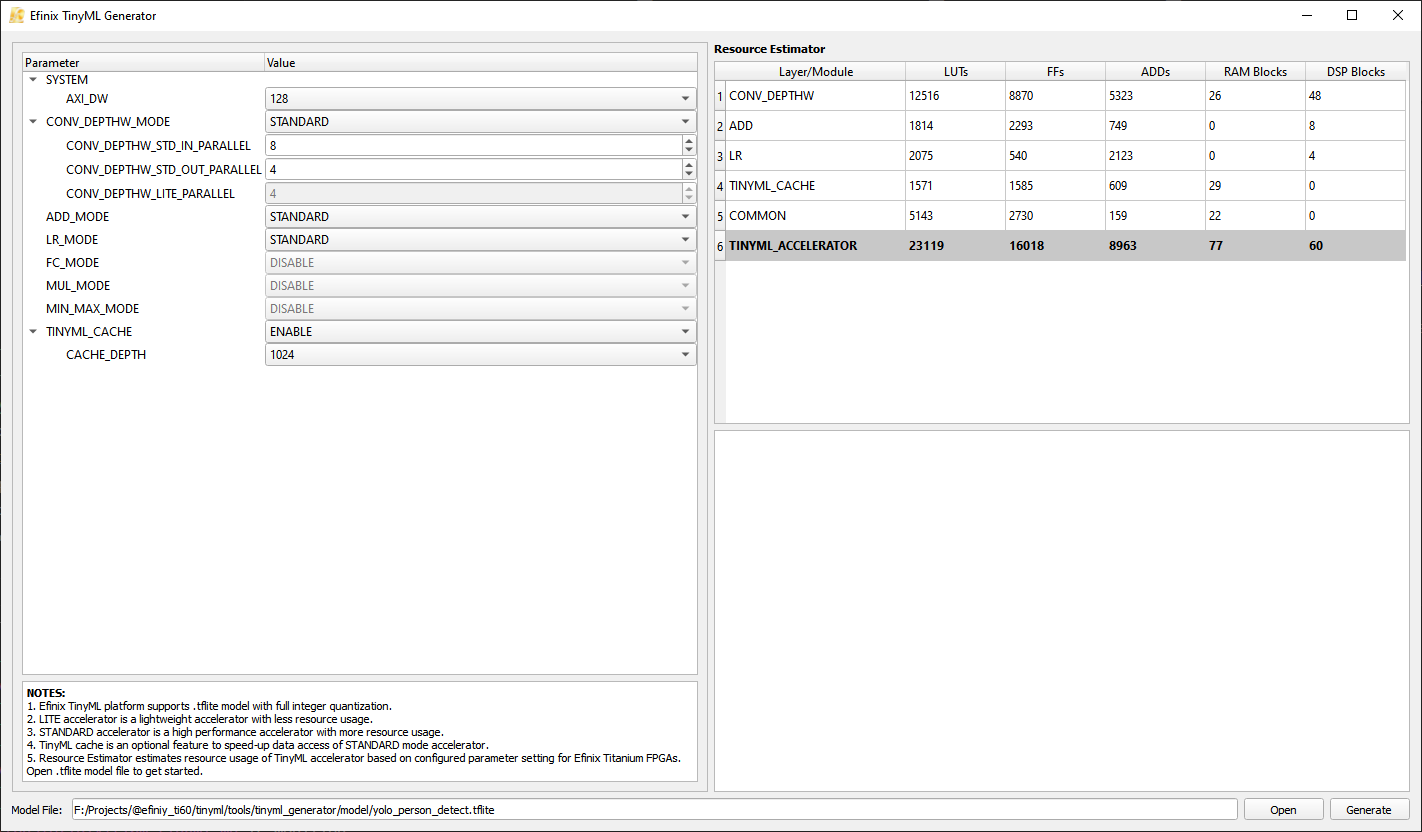Viewport: 1422px width, 832px height.
Task: Collapse the CONV_DEPTHW_MODE tree group
Action: pyautogui.click(x=33, y=122)
